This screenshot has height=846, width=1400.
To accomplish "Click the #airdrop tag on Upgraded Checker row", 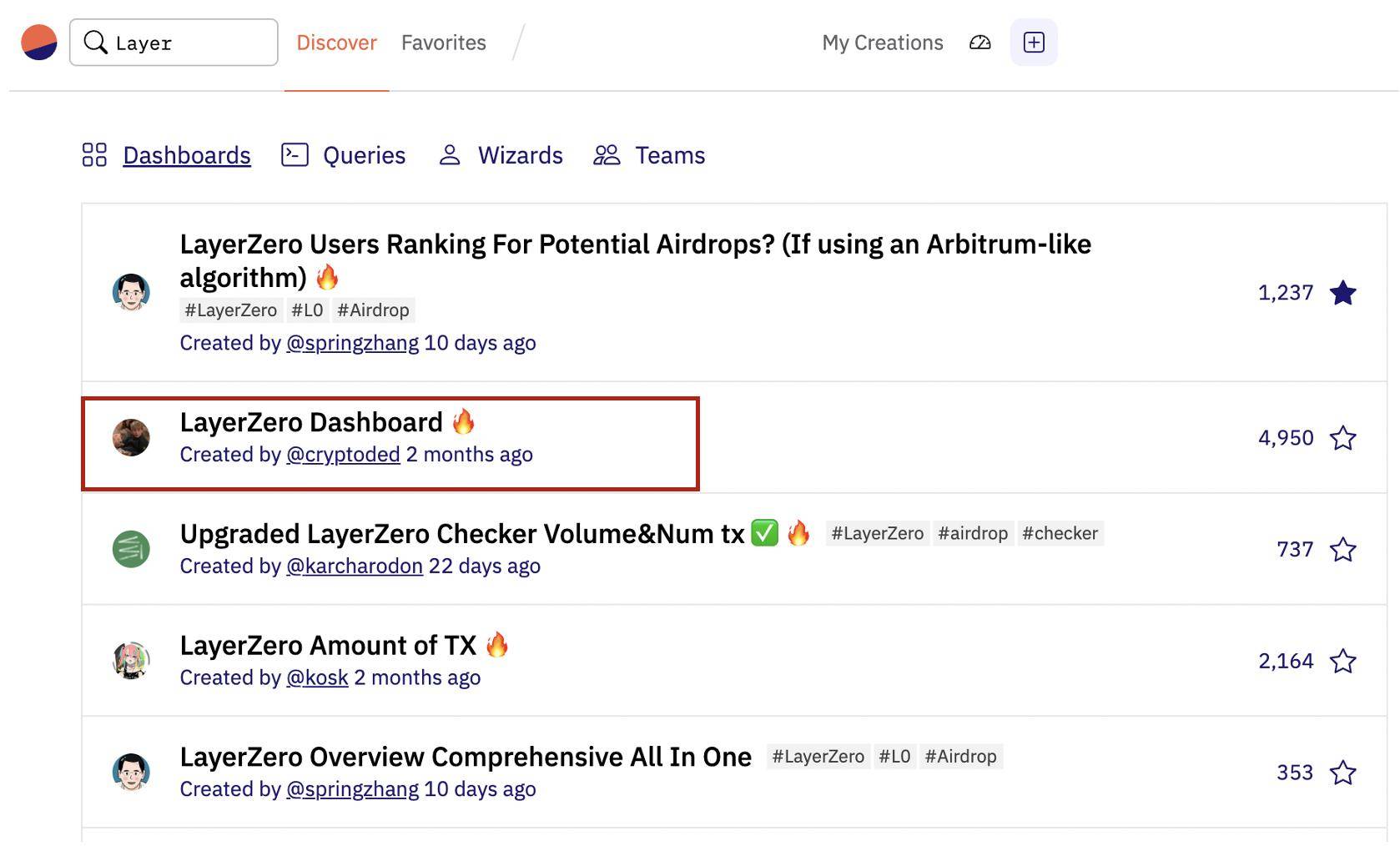I will [973, 533].
